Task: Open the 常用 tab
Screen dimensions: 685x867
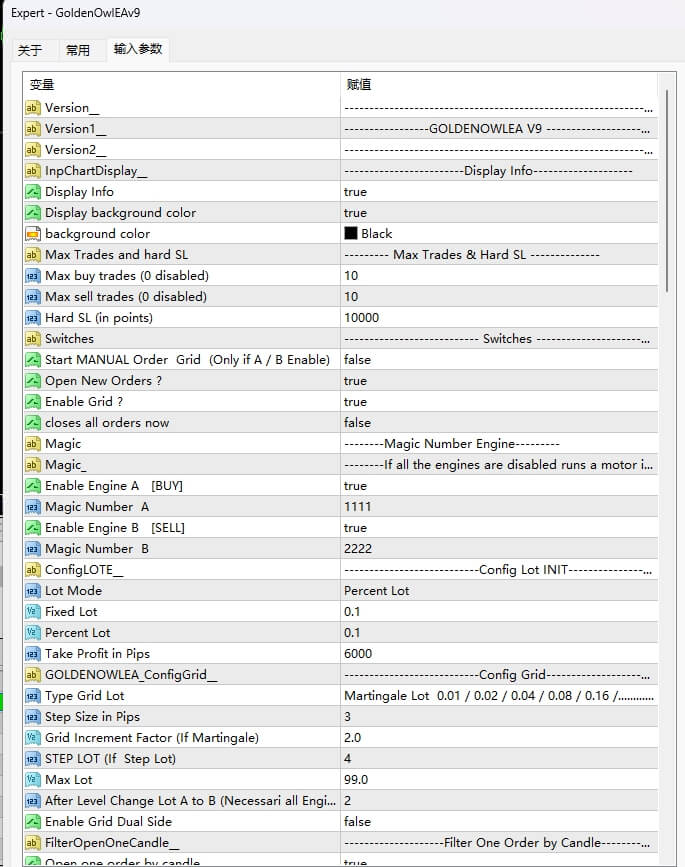Action: tap(77, 50)
